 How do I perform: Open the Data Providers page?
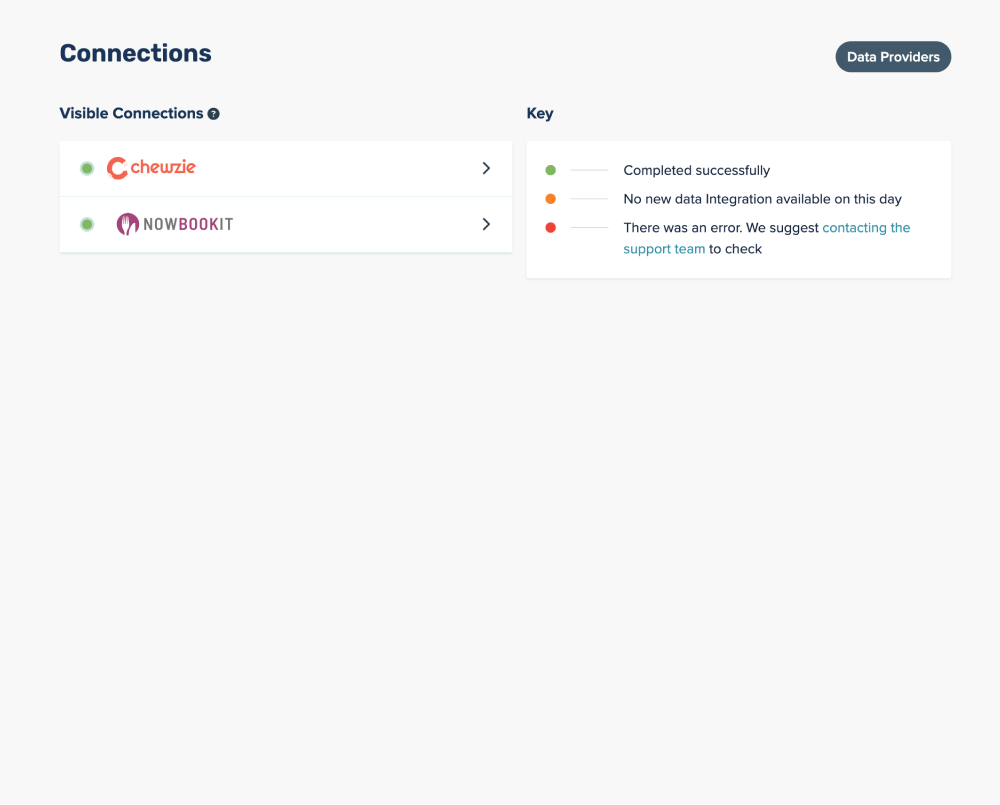pos(893,57)
